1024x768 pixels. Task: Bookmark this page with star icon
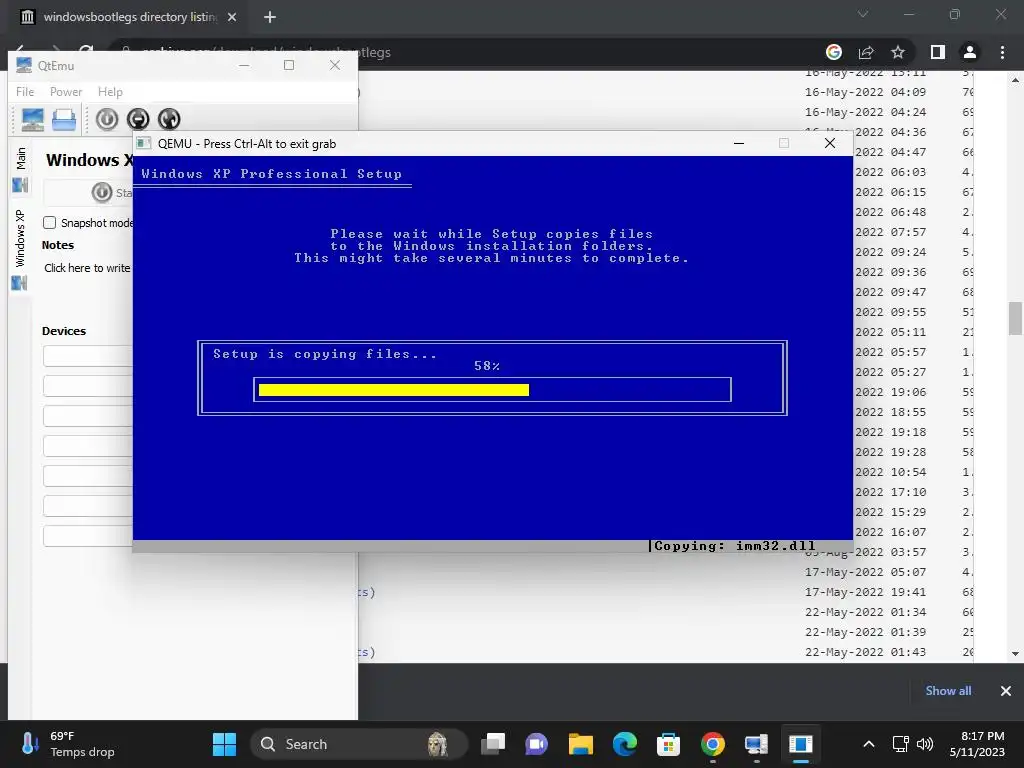[x=898, y=52]
